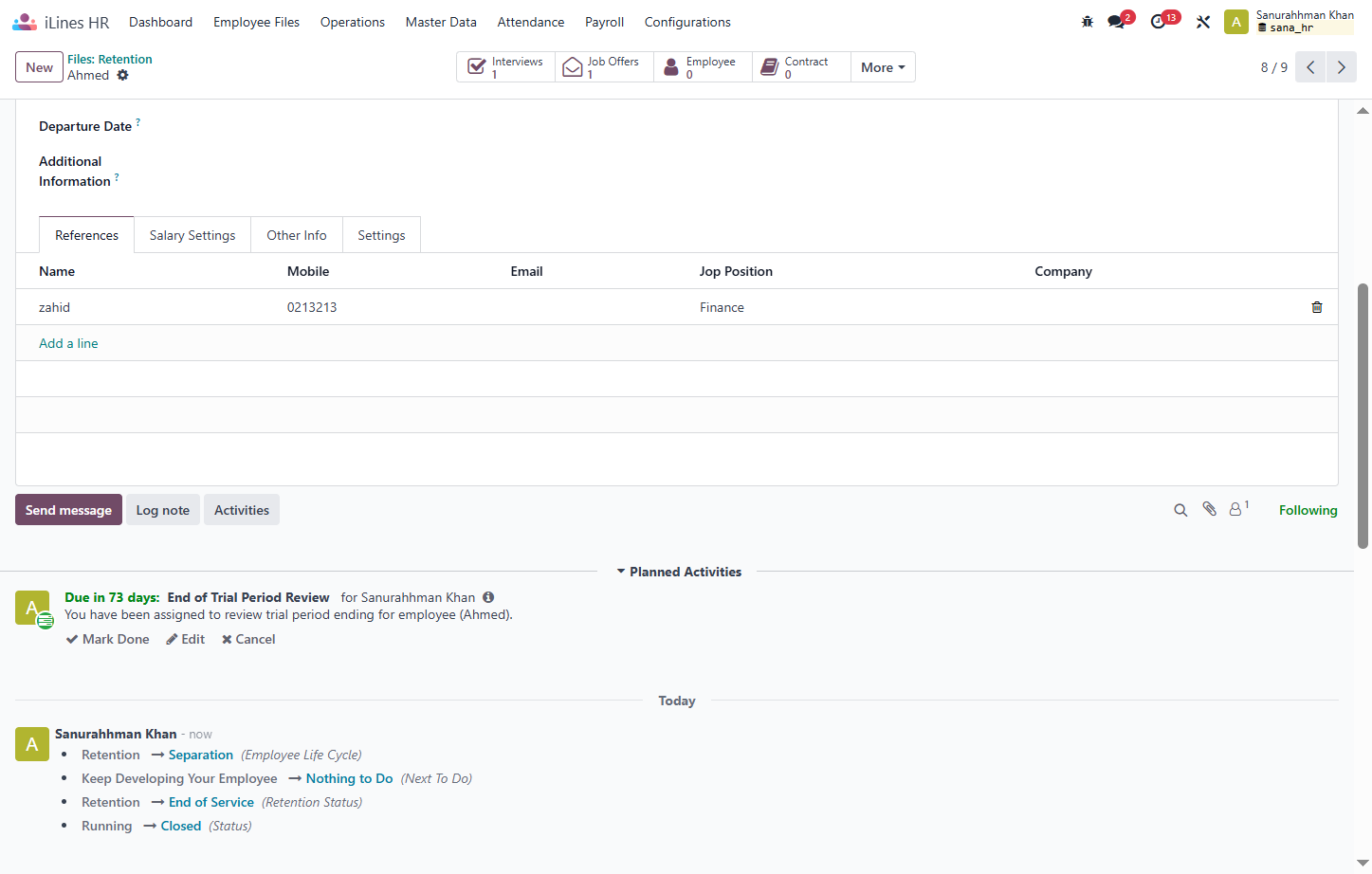
Task: Show followers via the person icon
Action: pyautogui.click(x=1237, y=509)
